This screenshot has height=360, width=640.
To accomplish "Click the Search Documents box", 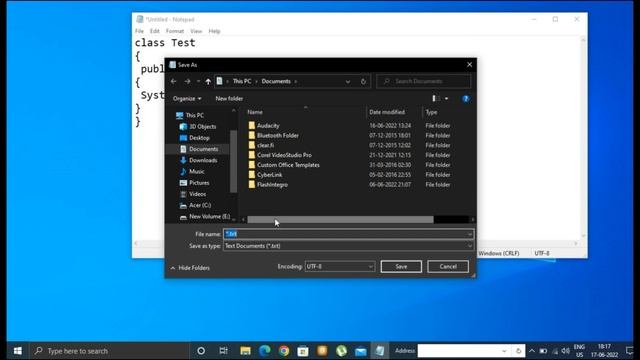I will (x=424, y=81).
